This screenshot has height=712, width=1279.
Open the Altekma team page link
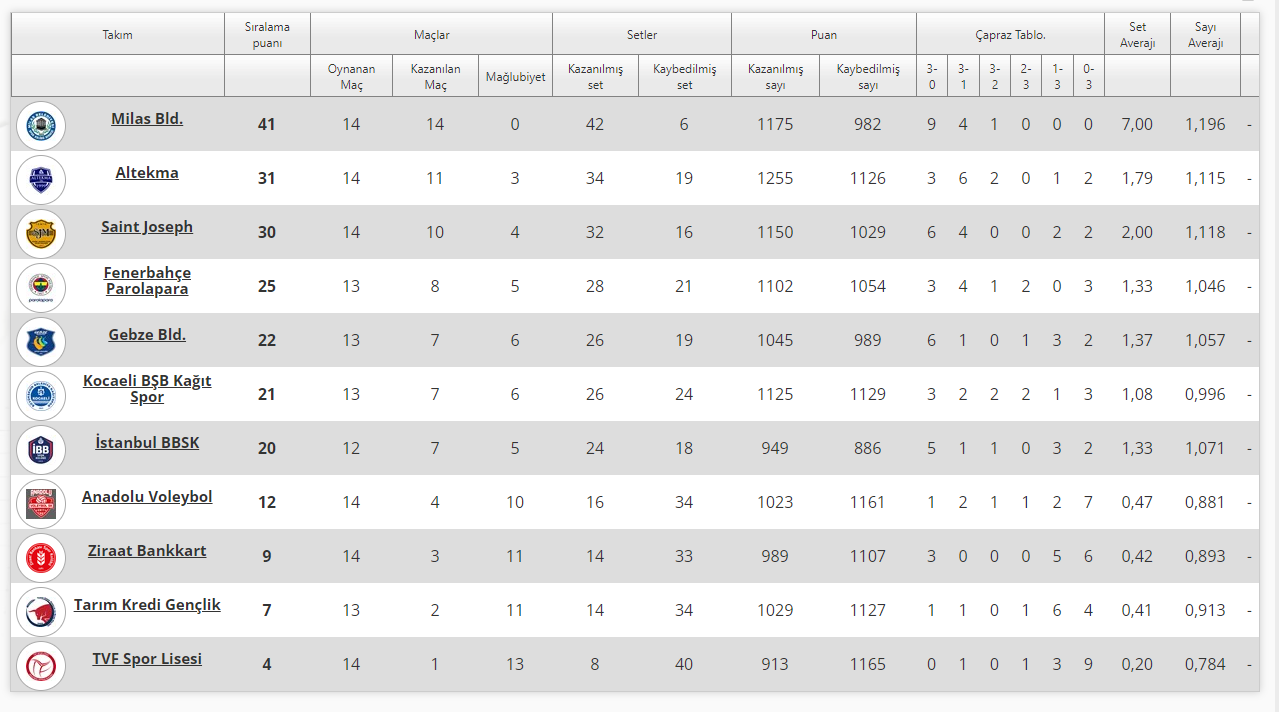pos(147,173)
